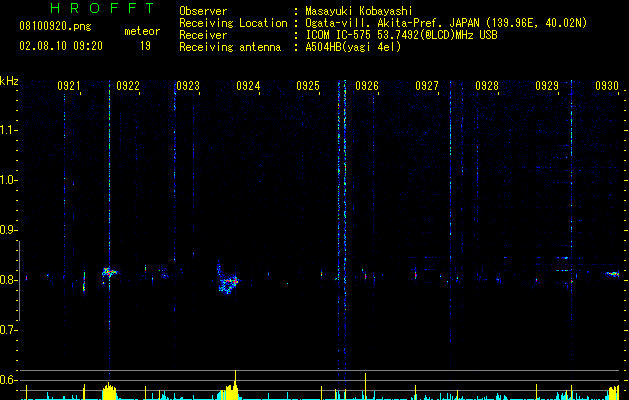This screenshot has height=400, width=629.
Task: Click the 0925 time marker
Action: (308, 86)
